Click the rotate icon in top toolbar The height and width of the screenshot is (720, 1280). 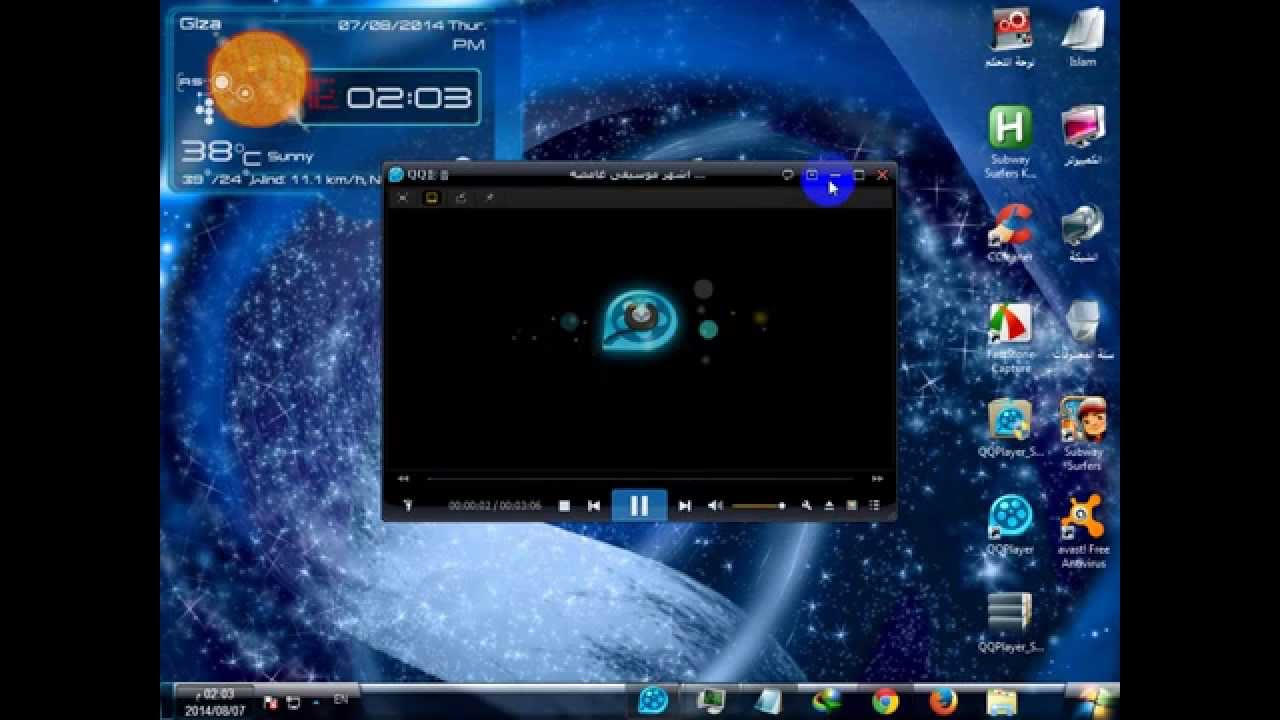461,198
